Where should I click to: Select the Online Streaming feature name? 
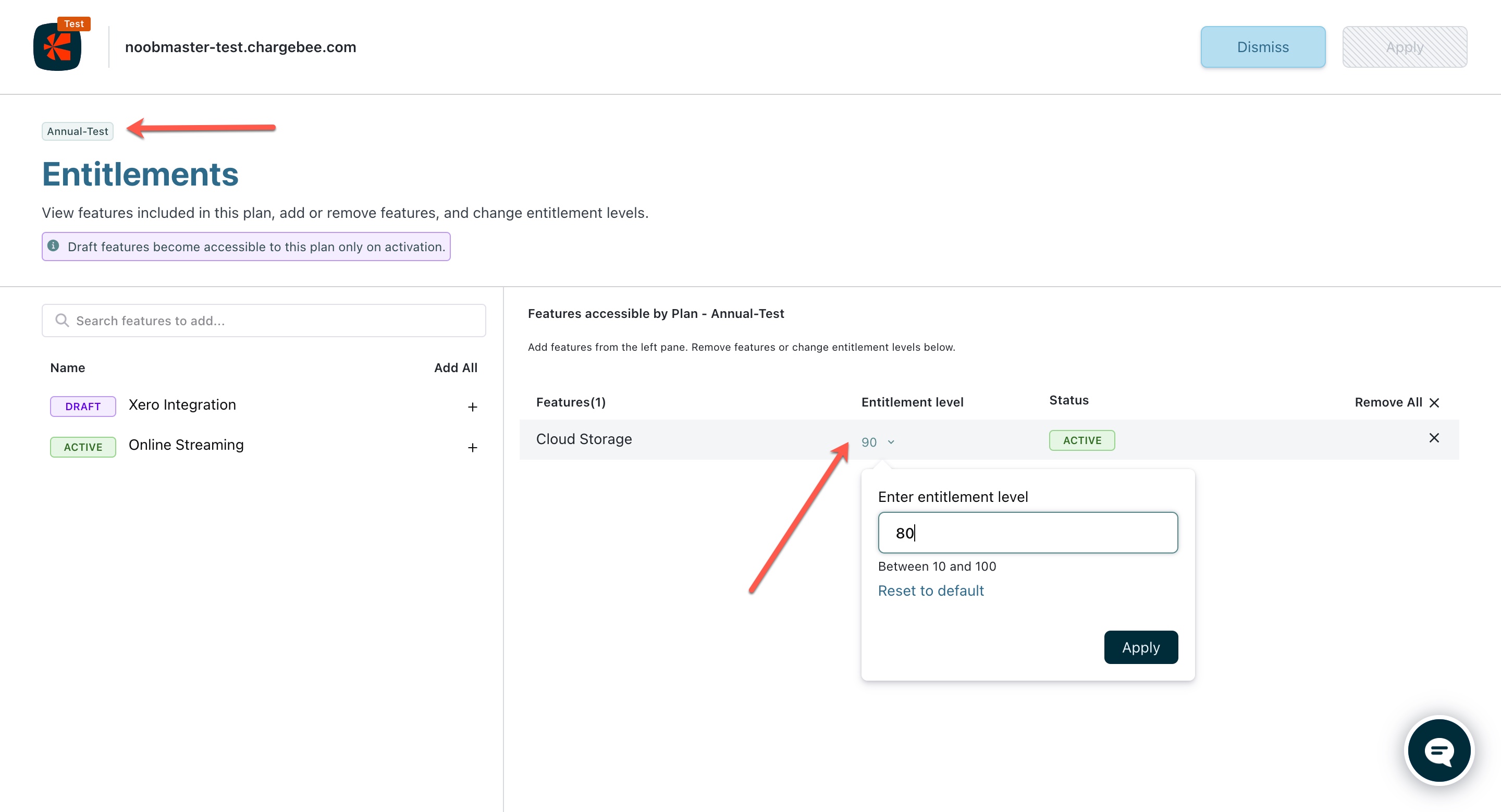pos(186,445)
